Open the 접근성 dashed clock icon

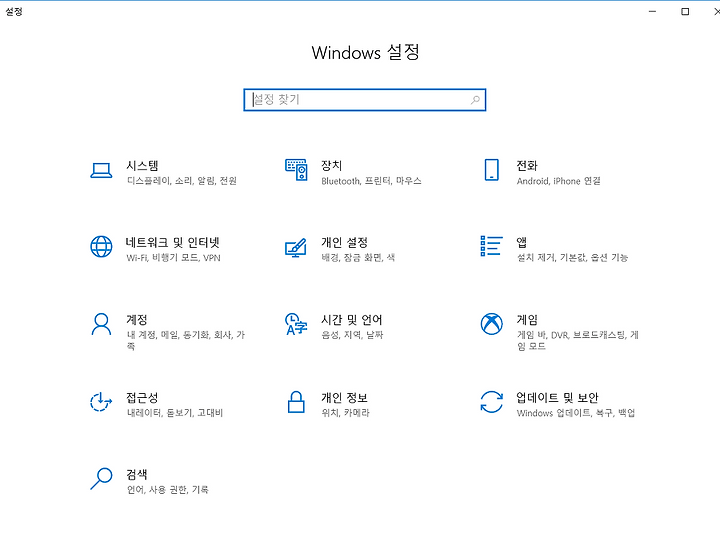101,402
